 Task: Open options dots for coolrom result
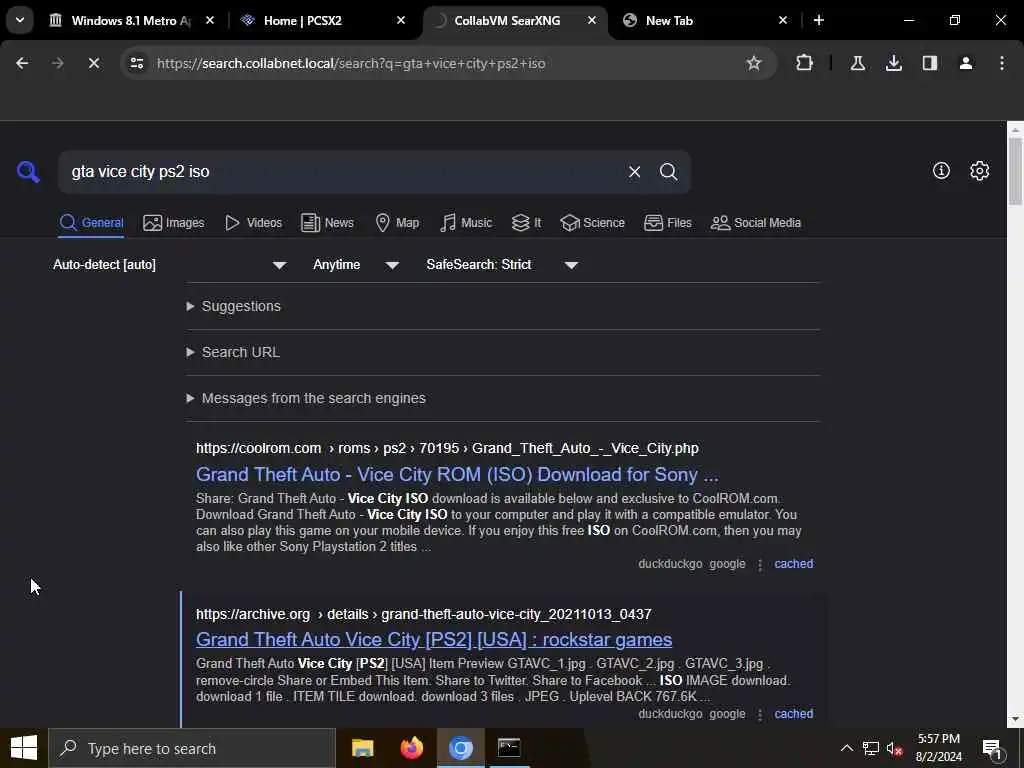[760, 564]
